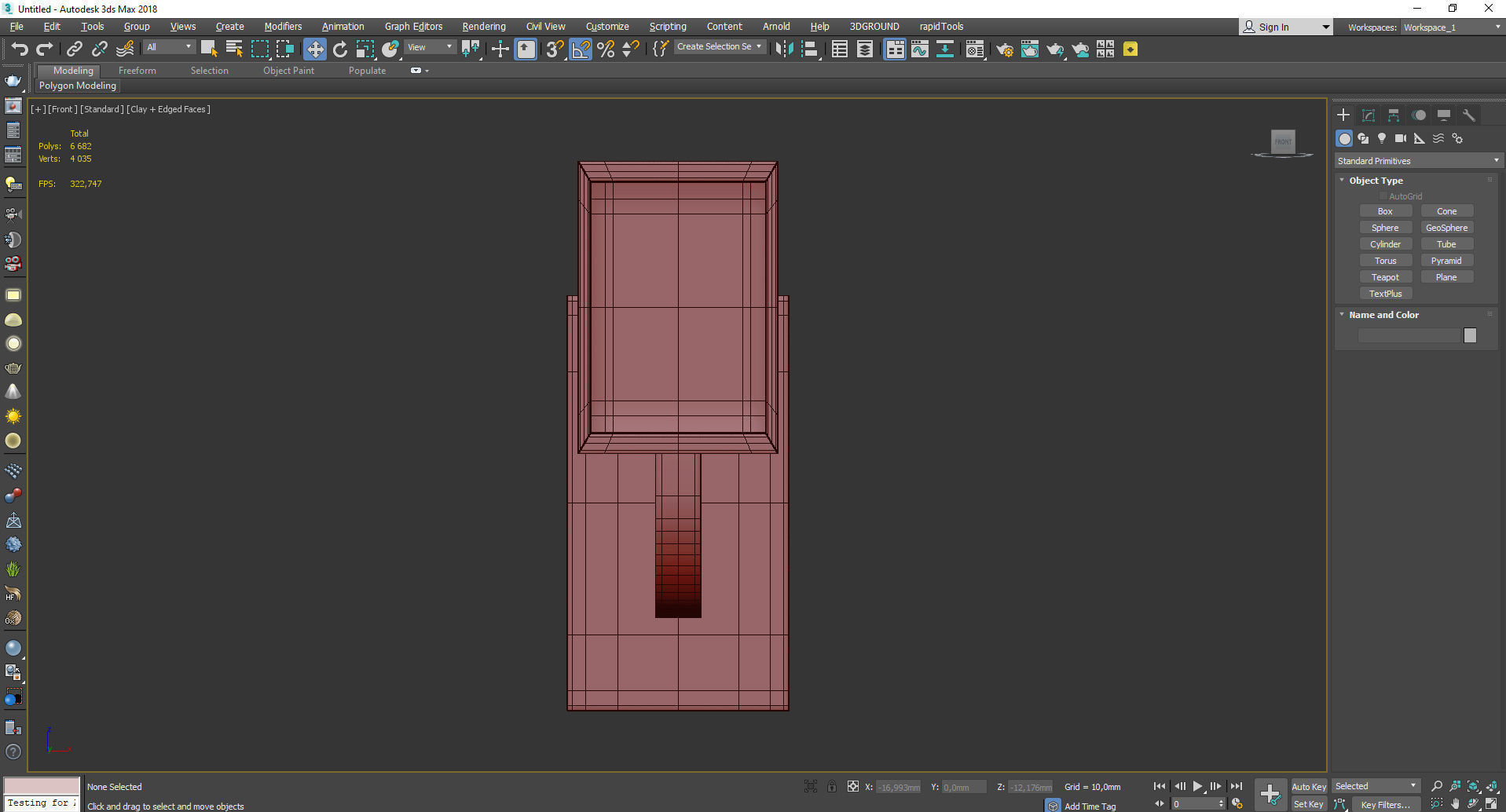Toggle the Angle Snap button
1506x812 pixels.
point(581,49)
